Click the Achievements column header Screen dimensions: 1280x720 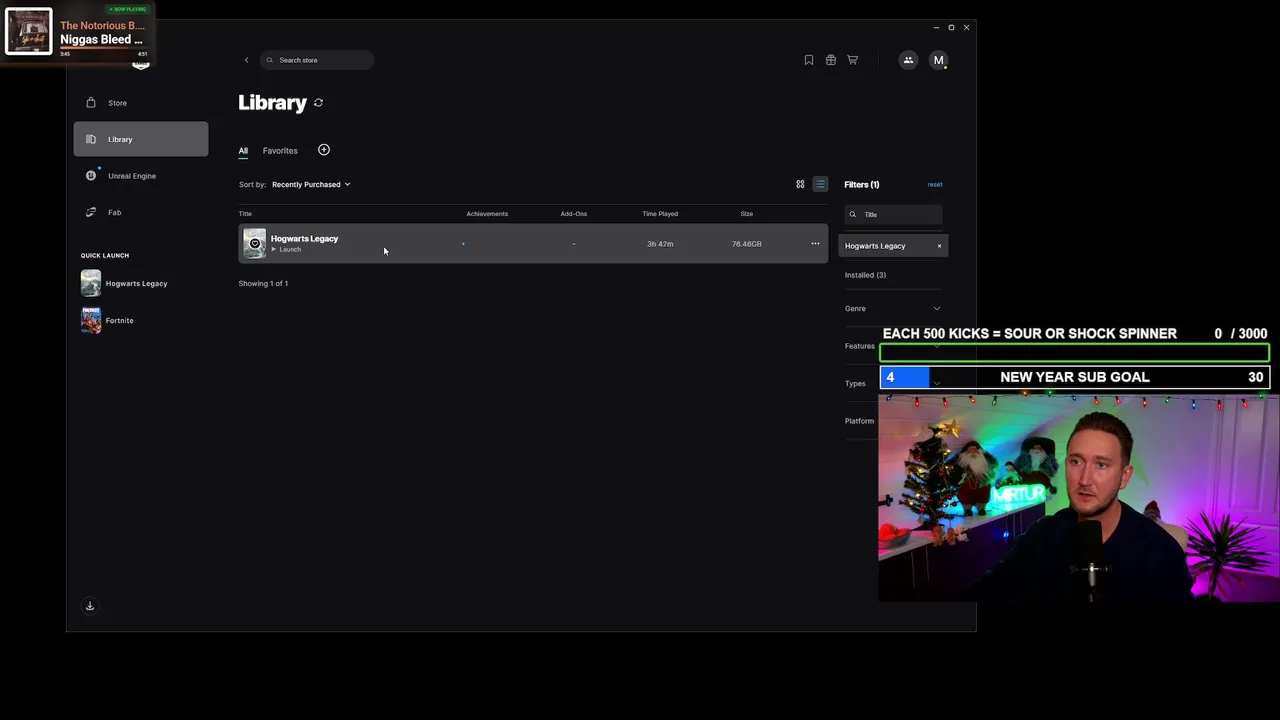point(487,214)
